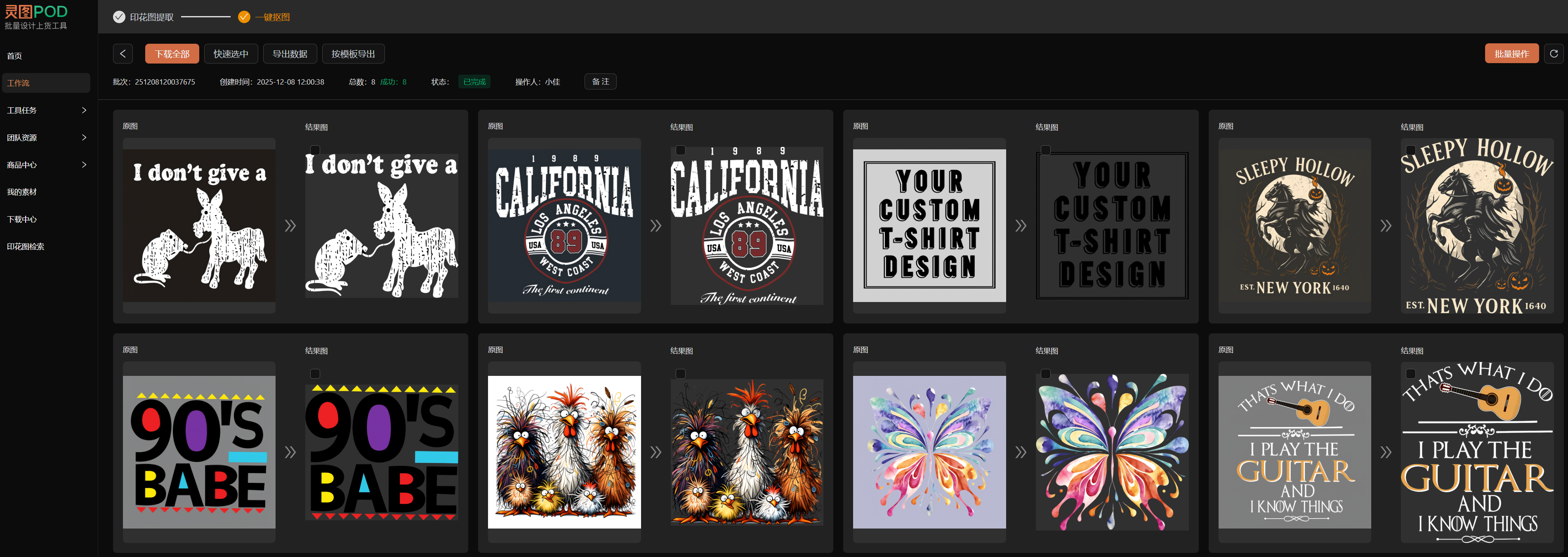Image resolution: width=1568 pixels, height=557 pixels.
Task: Click the 下载全部 button
Action: (x=172, y=54)
